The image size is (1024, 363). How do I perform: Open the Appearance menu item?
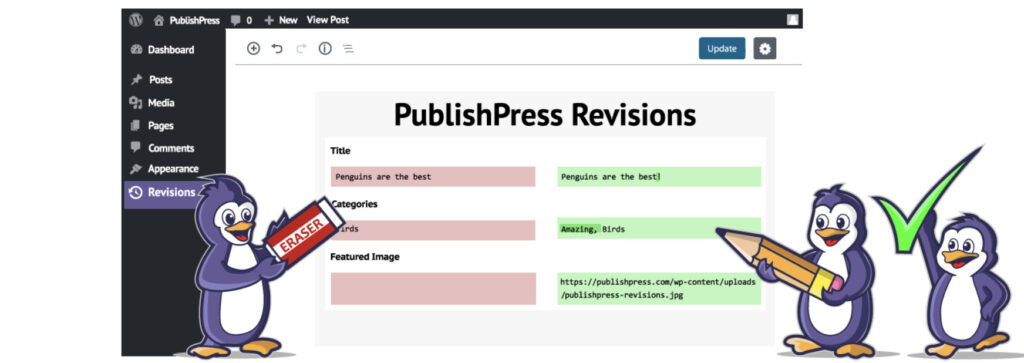[x=173, y=169]
